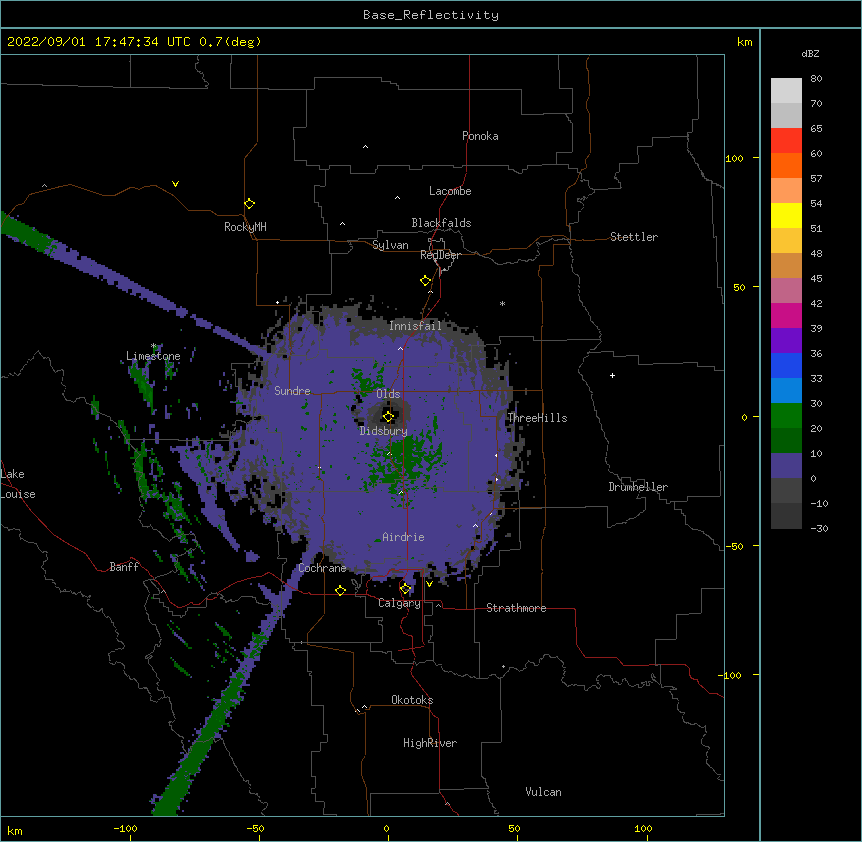
Task: Select the magenta swatch in the dBZ legend
Action: point(786,316)
